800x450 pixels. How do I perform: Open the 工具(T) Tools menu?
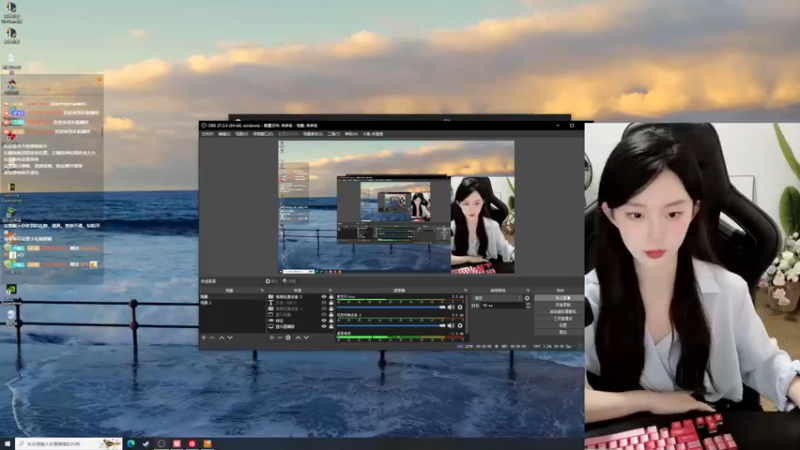tap(334, 134)
